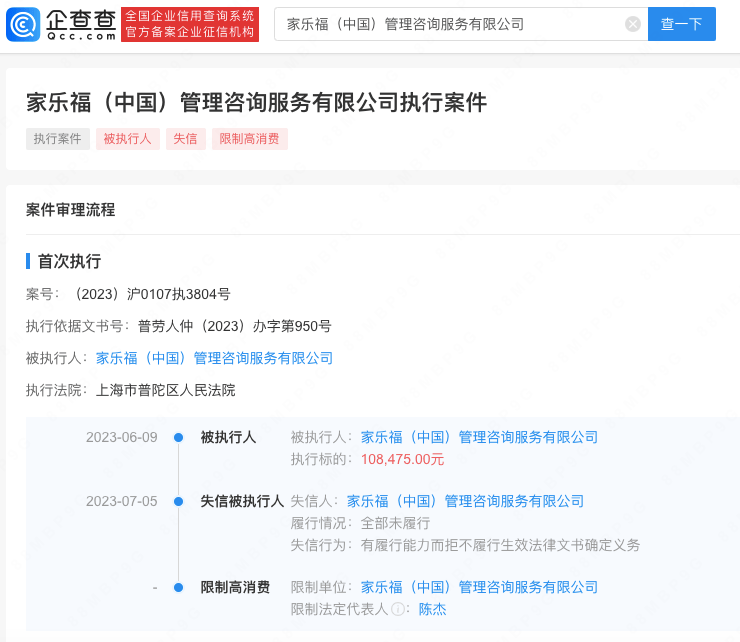This screenshot has width=740, height=642.
Task: Open the 失信人 company link
Action: [465, 501]
